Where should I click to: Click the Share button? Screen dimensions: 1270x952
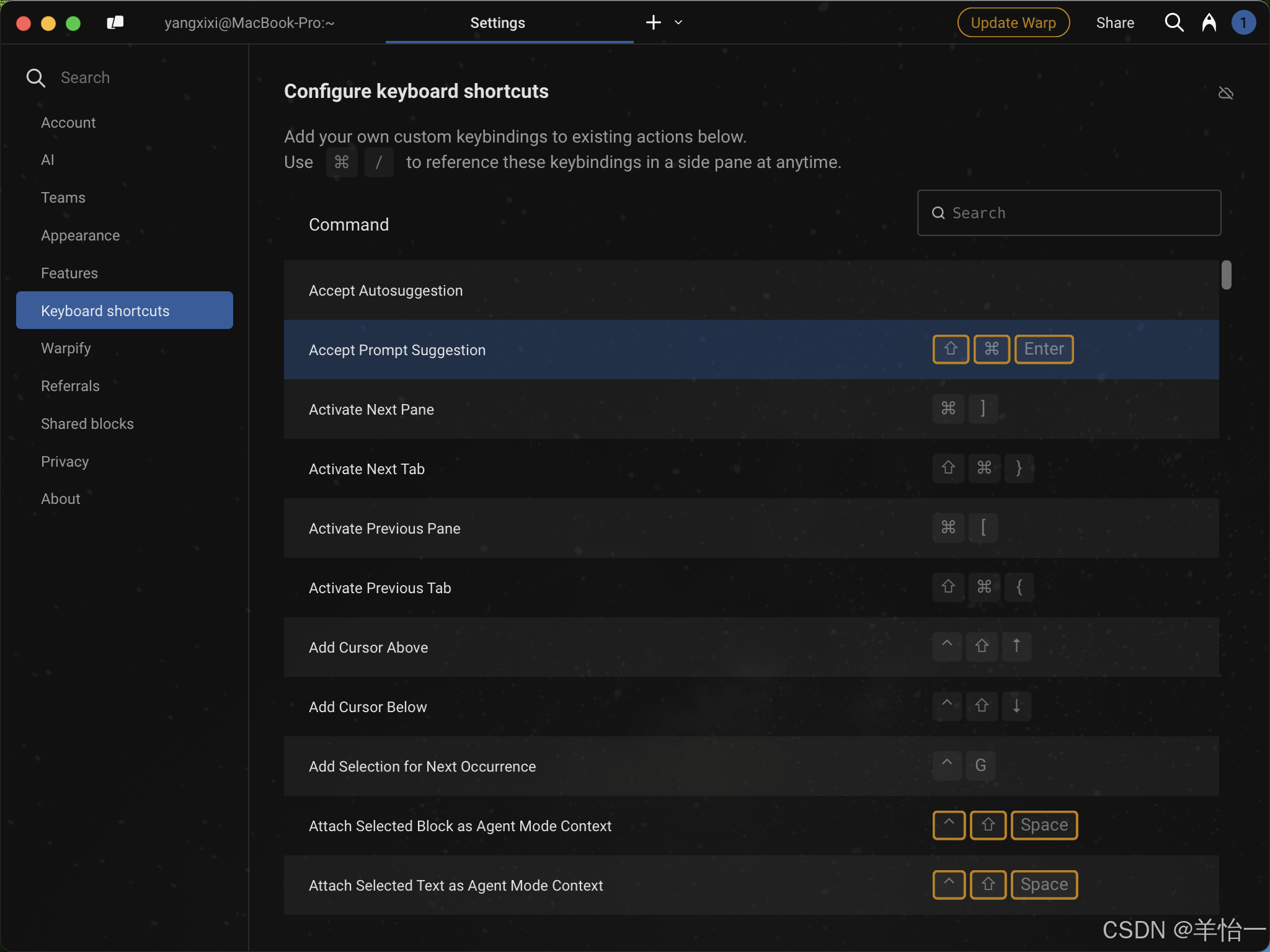pyautogui.click(x=1115, y=23)
